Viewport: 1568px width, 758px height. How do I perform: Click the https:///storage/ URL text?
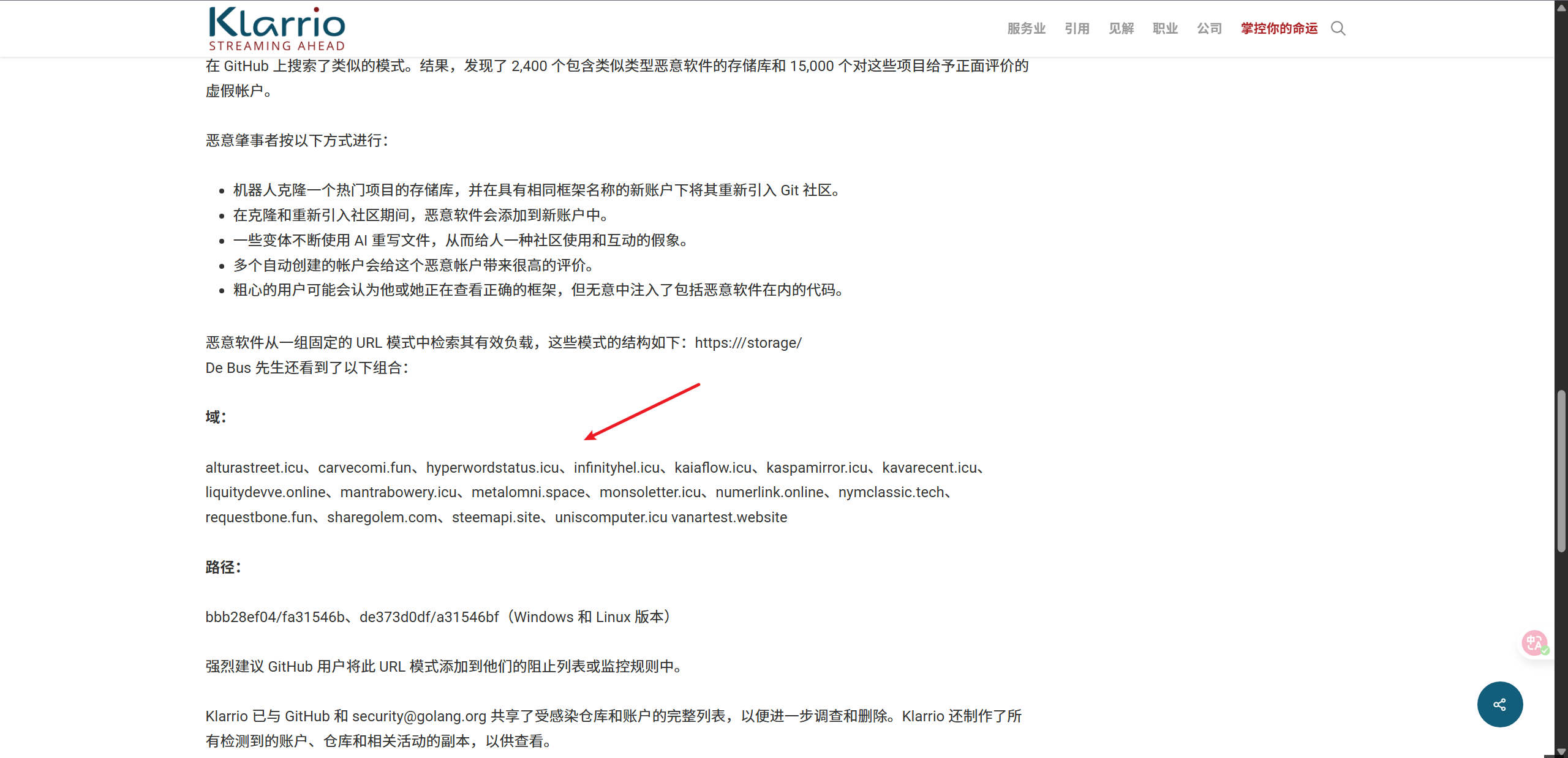(748, 343)
